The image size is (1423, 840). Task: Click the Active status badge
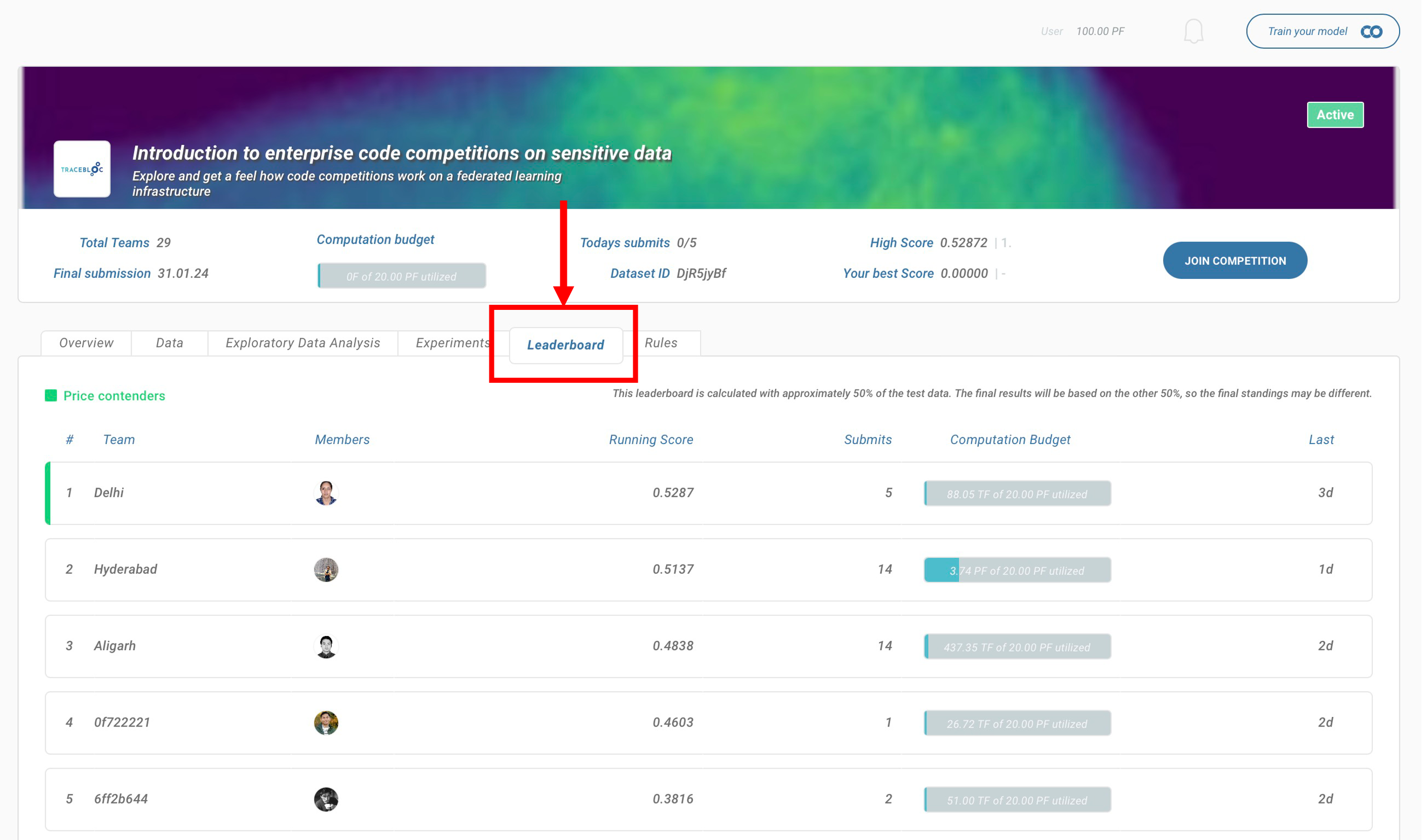click(x=1335, y=115)
